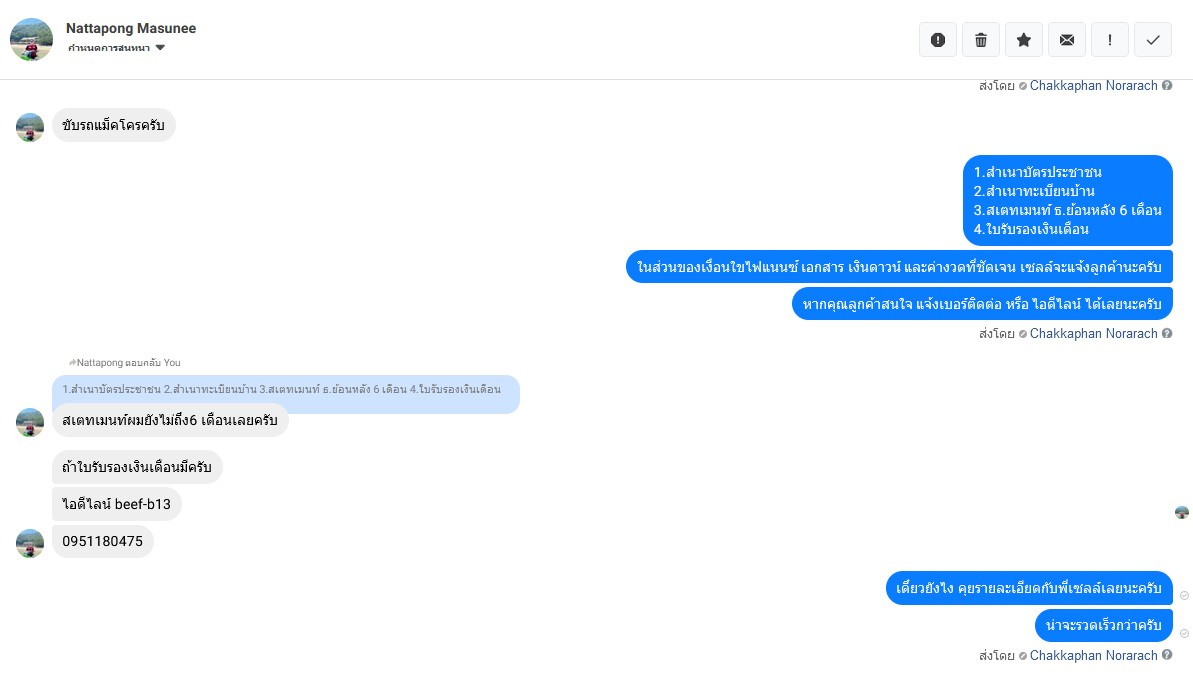
Task: Star this conversation as follow-up
Action: (1023, 40)
